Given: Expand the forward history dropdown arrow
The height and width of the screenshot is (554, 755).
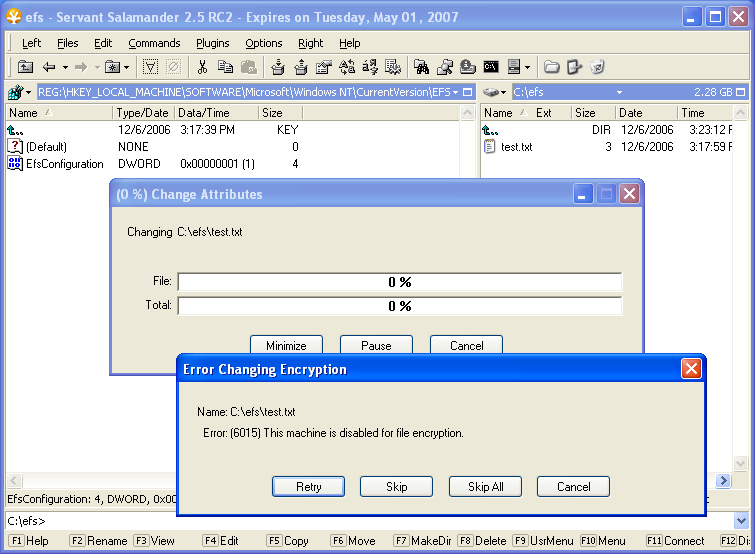Looking at the screenshot, I should click(97, 67).
